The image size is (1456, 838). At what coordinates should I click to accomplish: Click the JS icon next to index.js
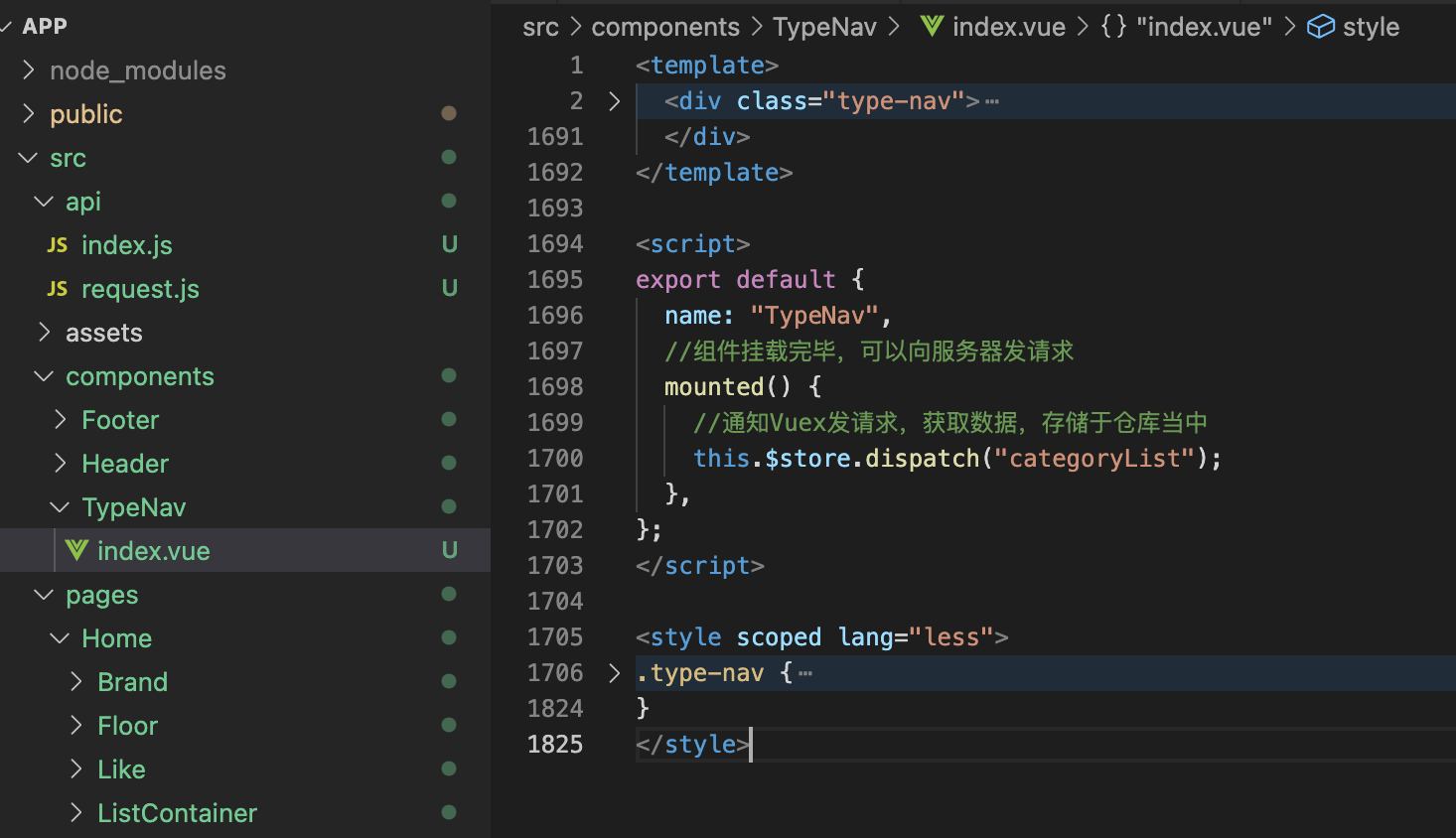point(58,245)
